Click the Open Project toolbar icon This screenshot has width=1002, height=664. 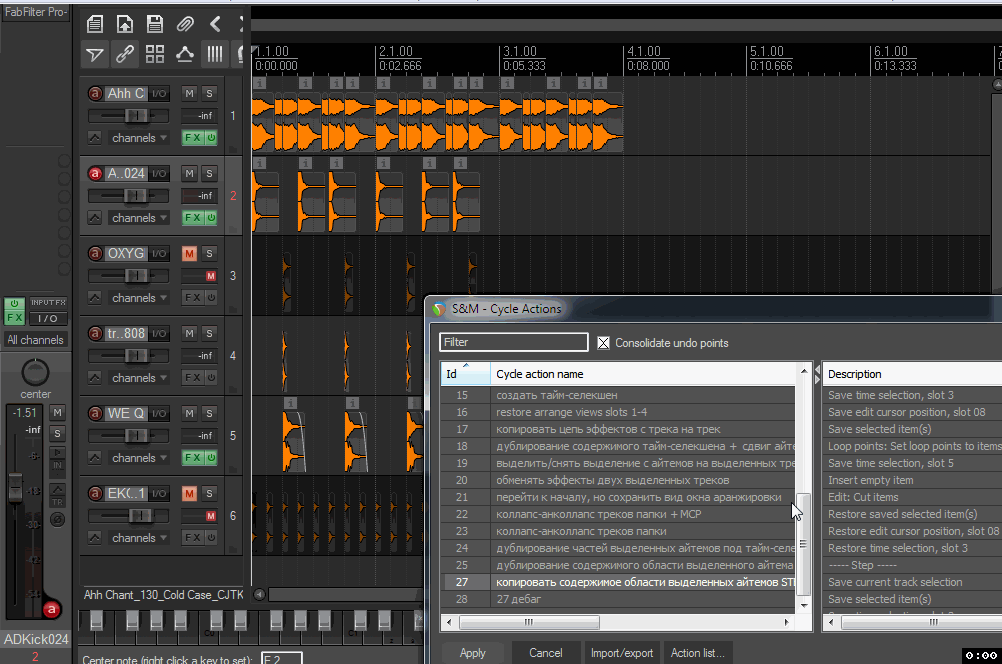(125, 23)
